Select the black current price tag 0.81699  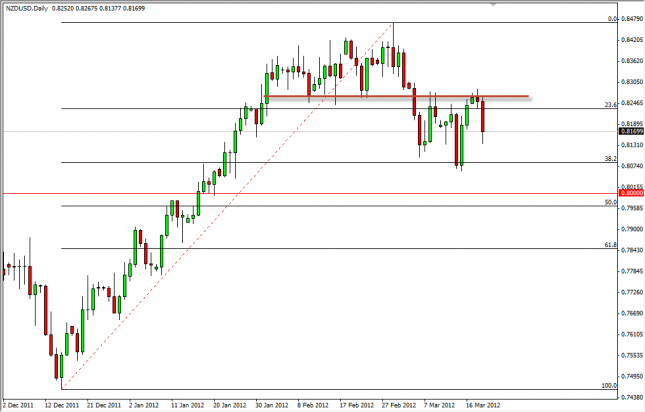pyautogui.click(x=631, y=132)
